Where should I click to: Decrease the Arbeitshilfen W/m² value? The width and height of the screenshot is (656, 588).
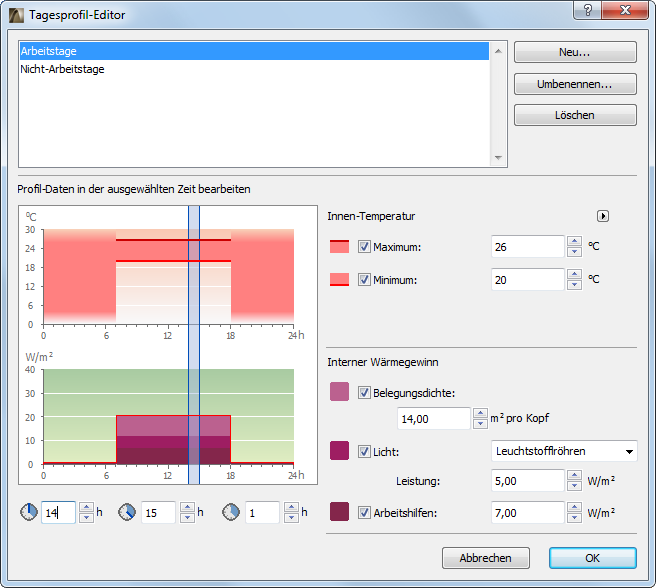pyautogui.click(x=574, y=518)
